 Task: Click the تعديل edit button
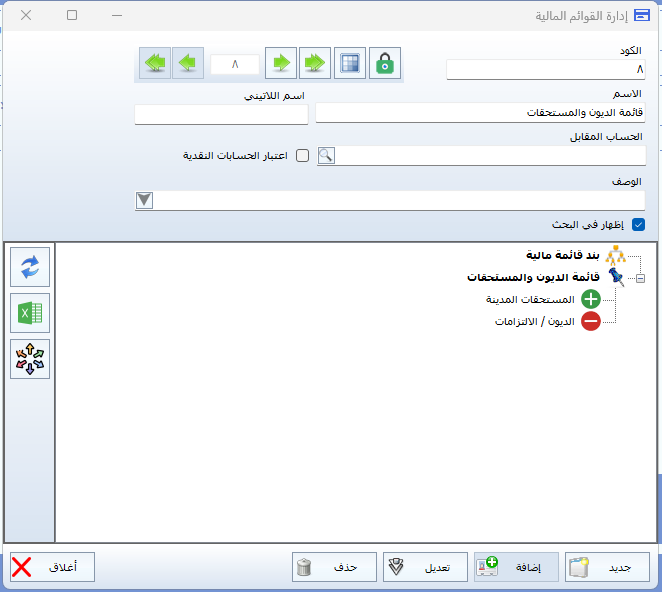(x=419, y=567)
